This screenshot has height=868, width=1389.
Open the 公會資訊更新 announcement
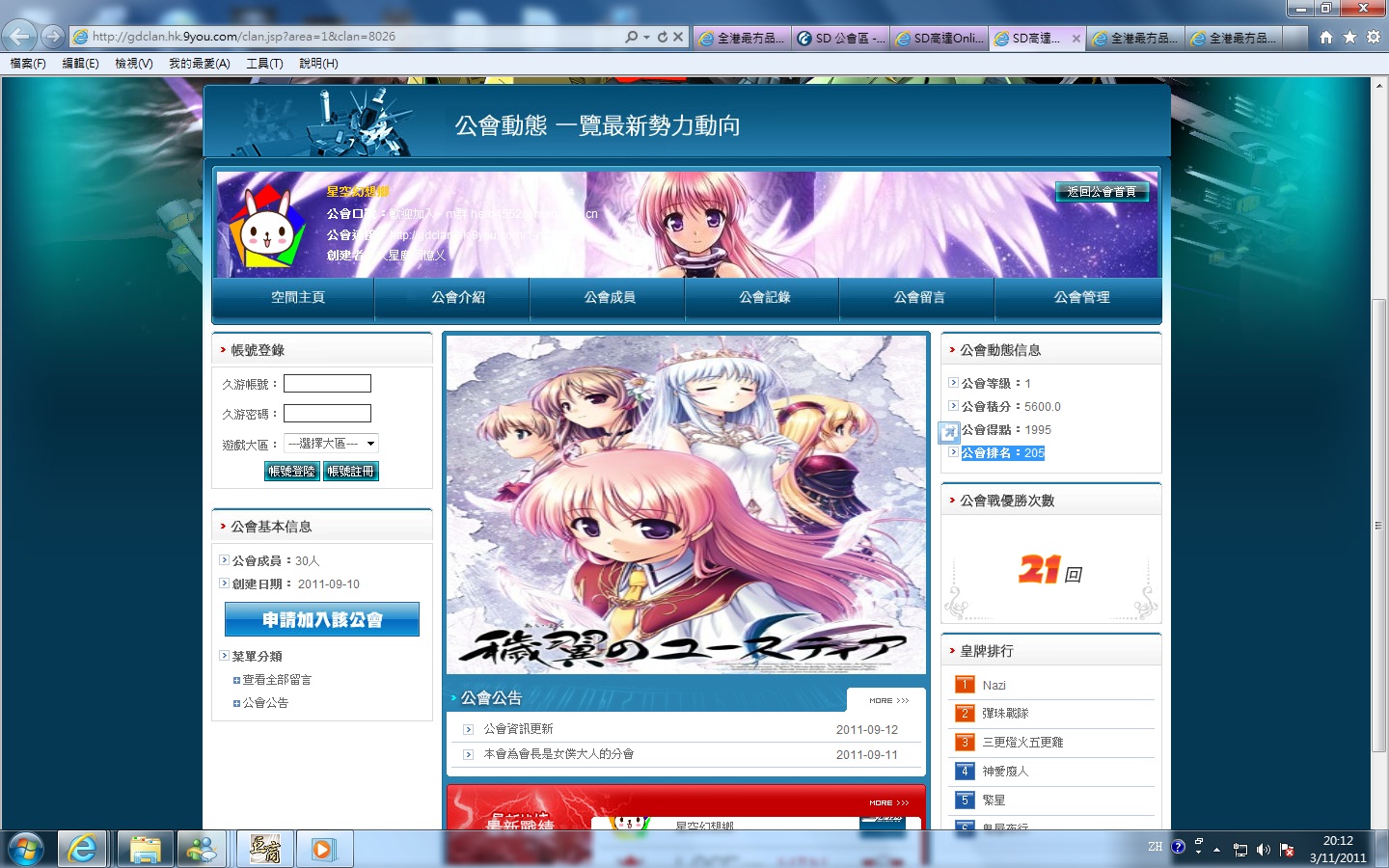point(518,729)
